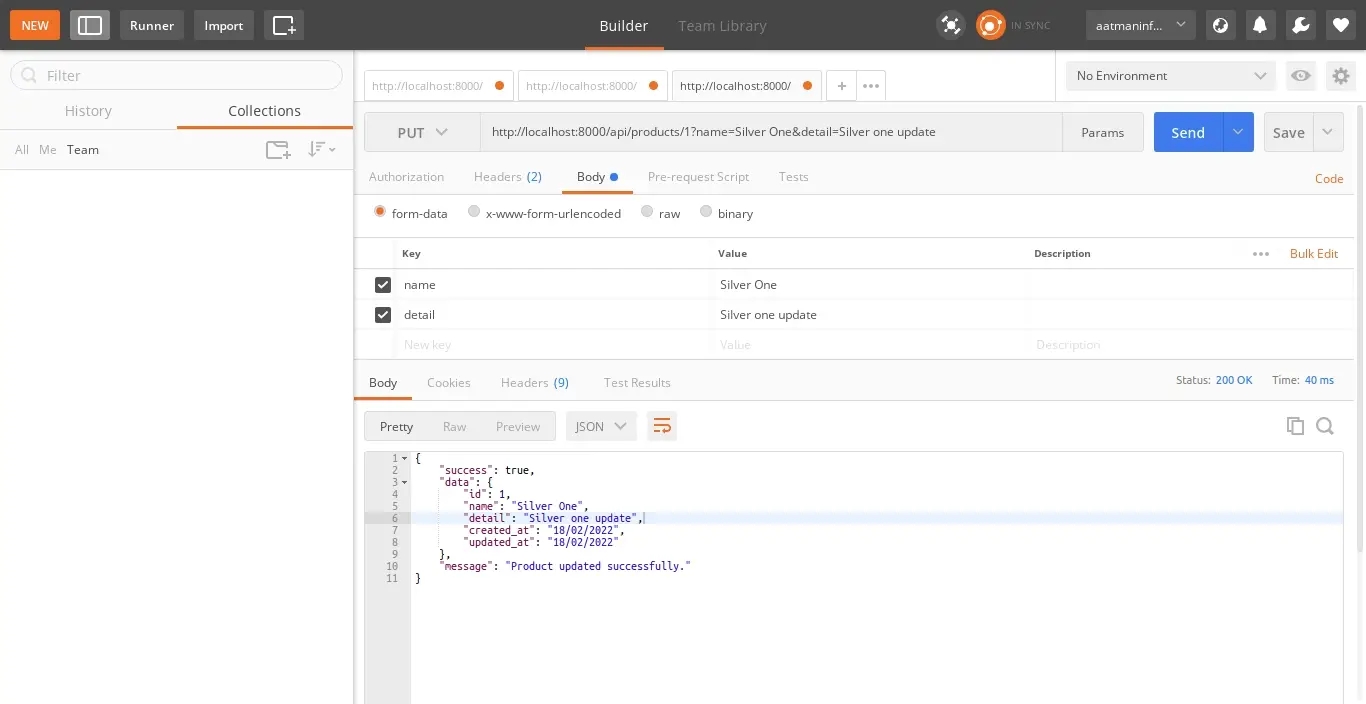Screen dimensions: 1366x704
Task: Open the manage environments gear icon
Action: pos(1340,76)
